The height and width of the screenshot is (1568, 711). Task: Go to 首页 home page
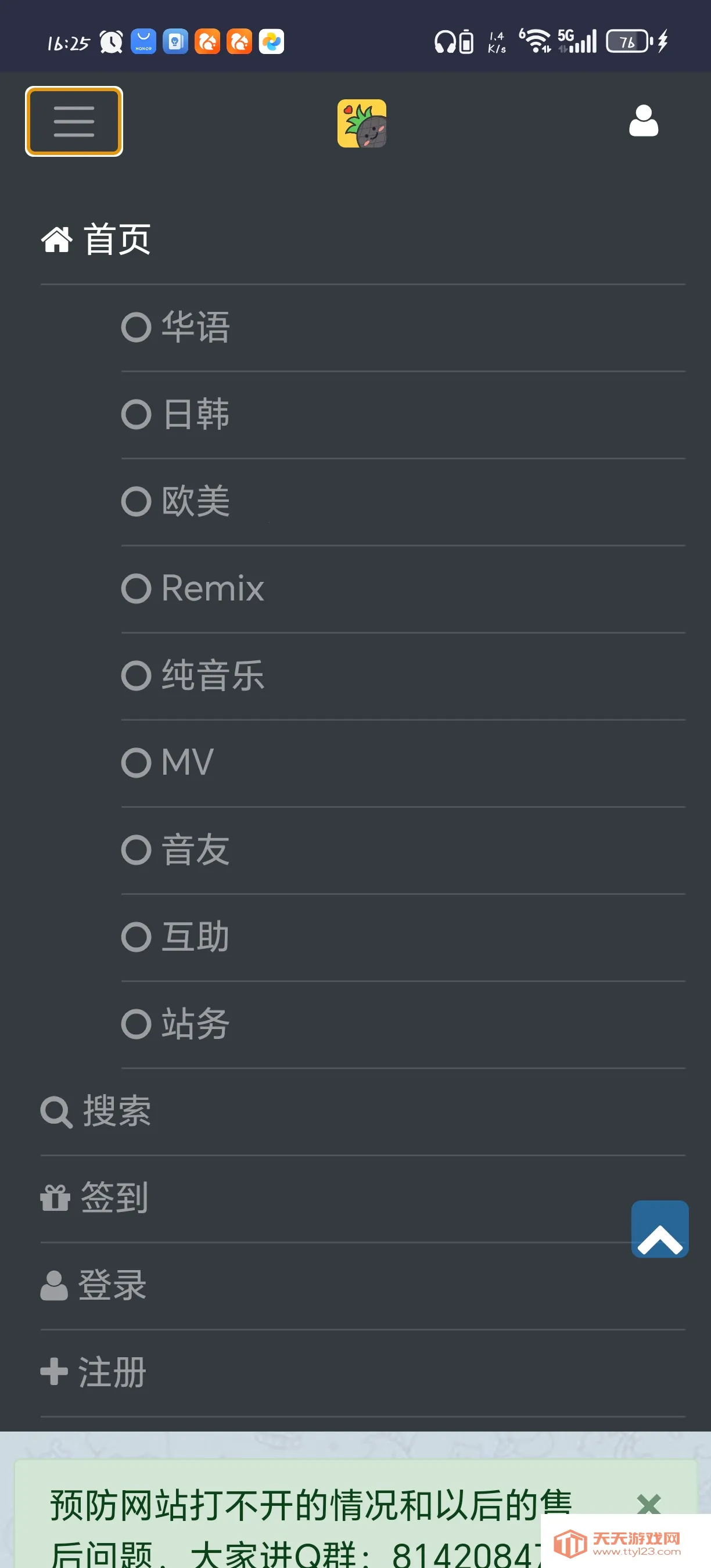coord(96,239)
